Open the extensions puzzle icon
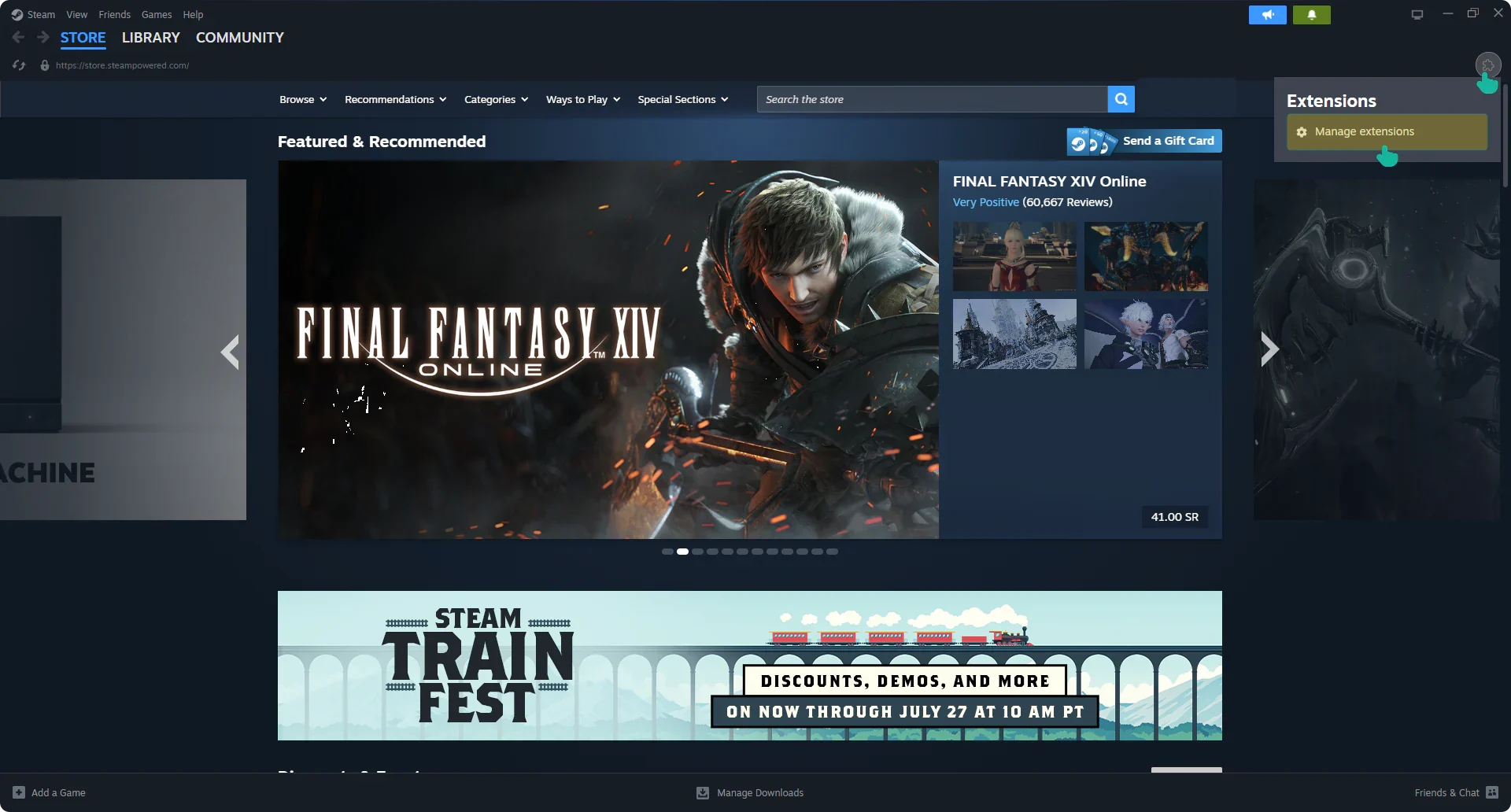 (x=1487, y=65)
